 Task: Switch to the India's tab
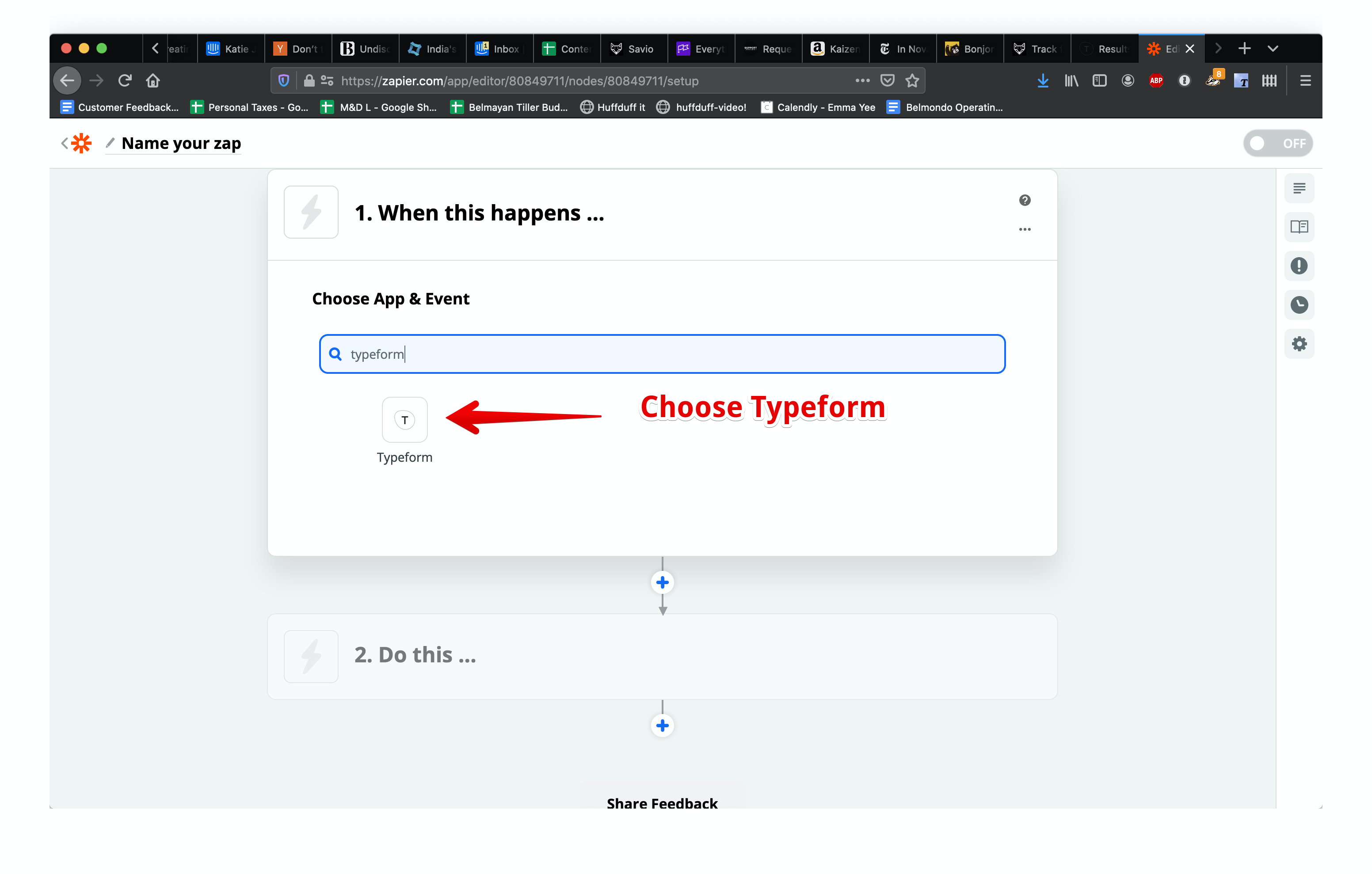pos(432,49)
